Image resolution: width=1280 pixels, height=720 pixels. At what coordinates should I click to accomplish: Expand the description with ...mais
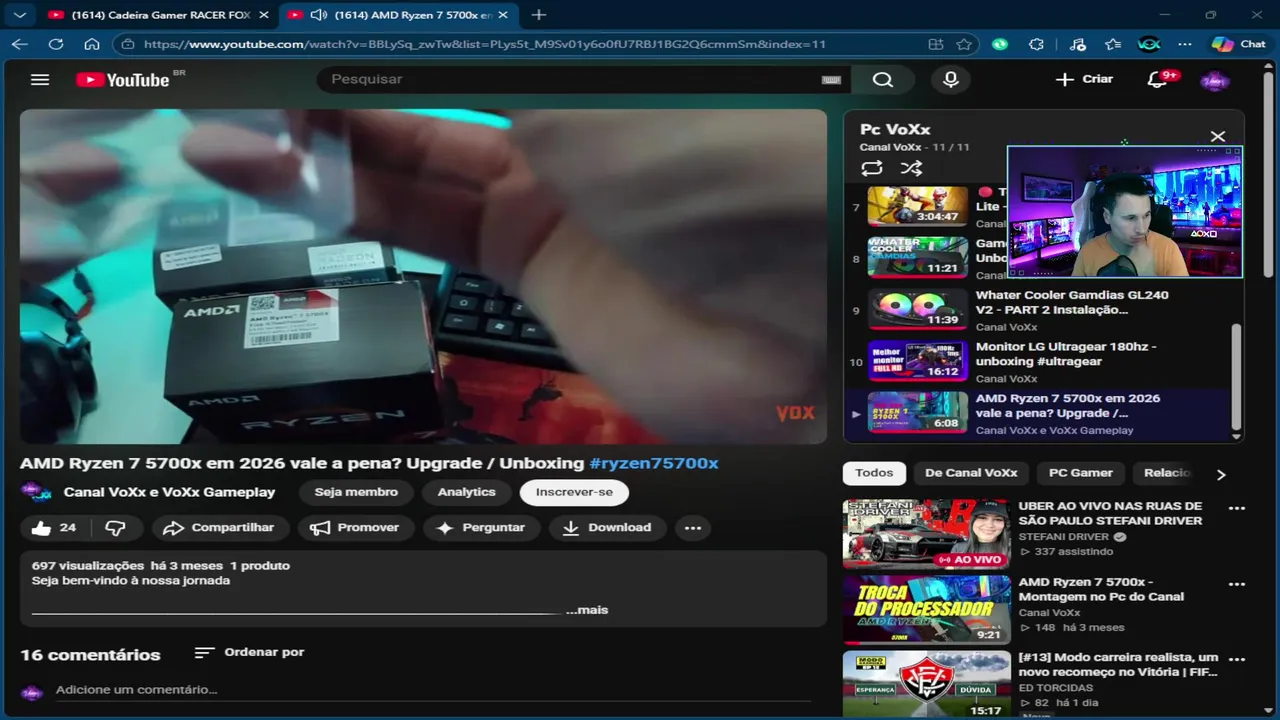pos(587,610)
